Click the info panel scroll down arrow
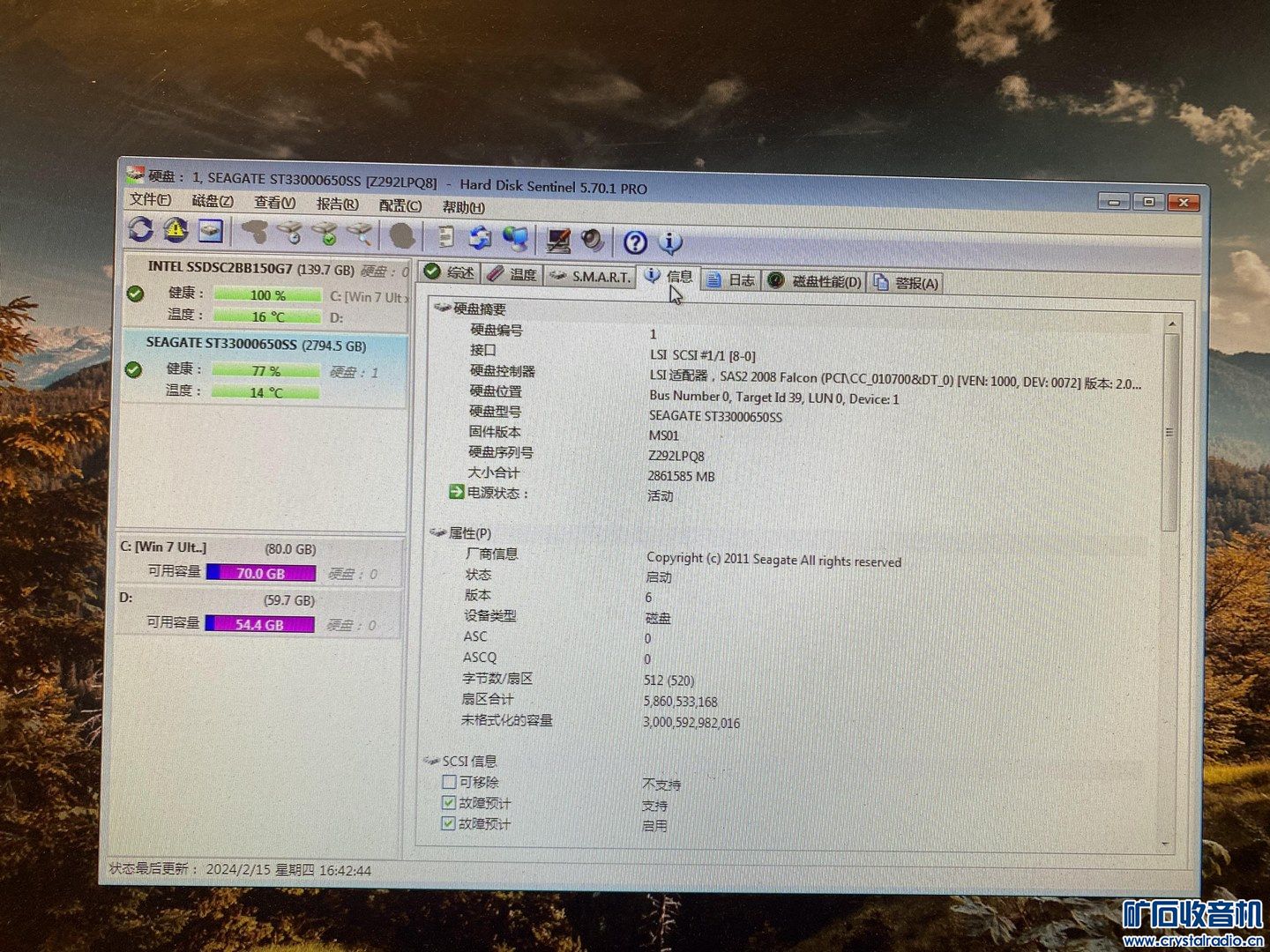 click(1166, 844)
